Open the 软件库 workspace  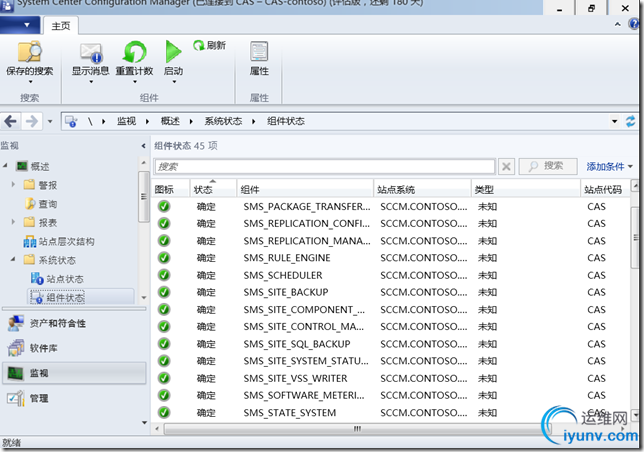pos(74,348)
